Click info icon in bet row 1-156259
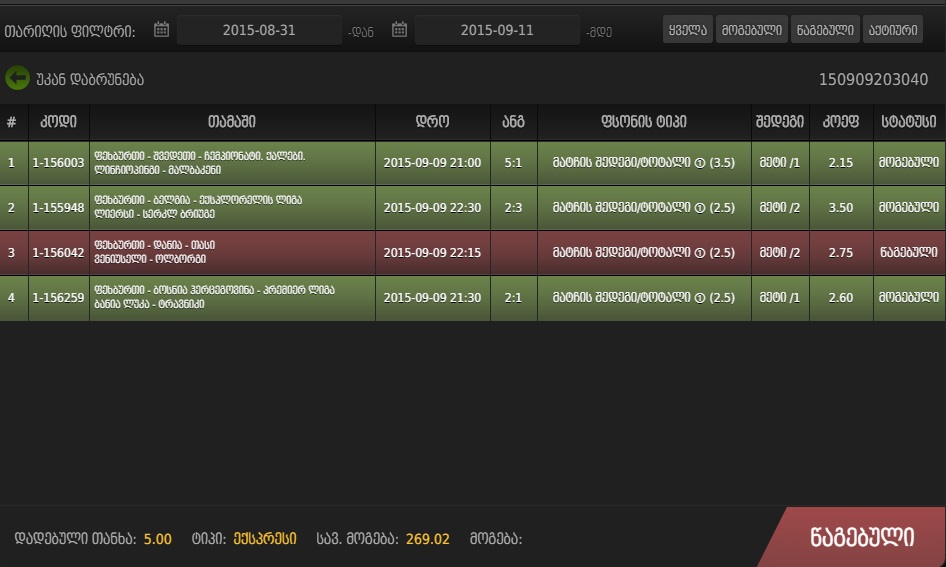946x567 pixels. coord(700,298)
